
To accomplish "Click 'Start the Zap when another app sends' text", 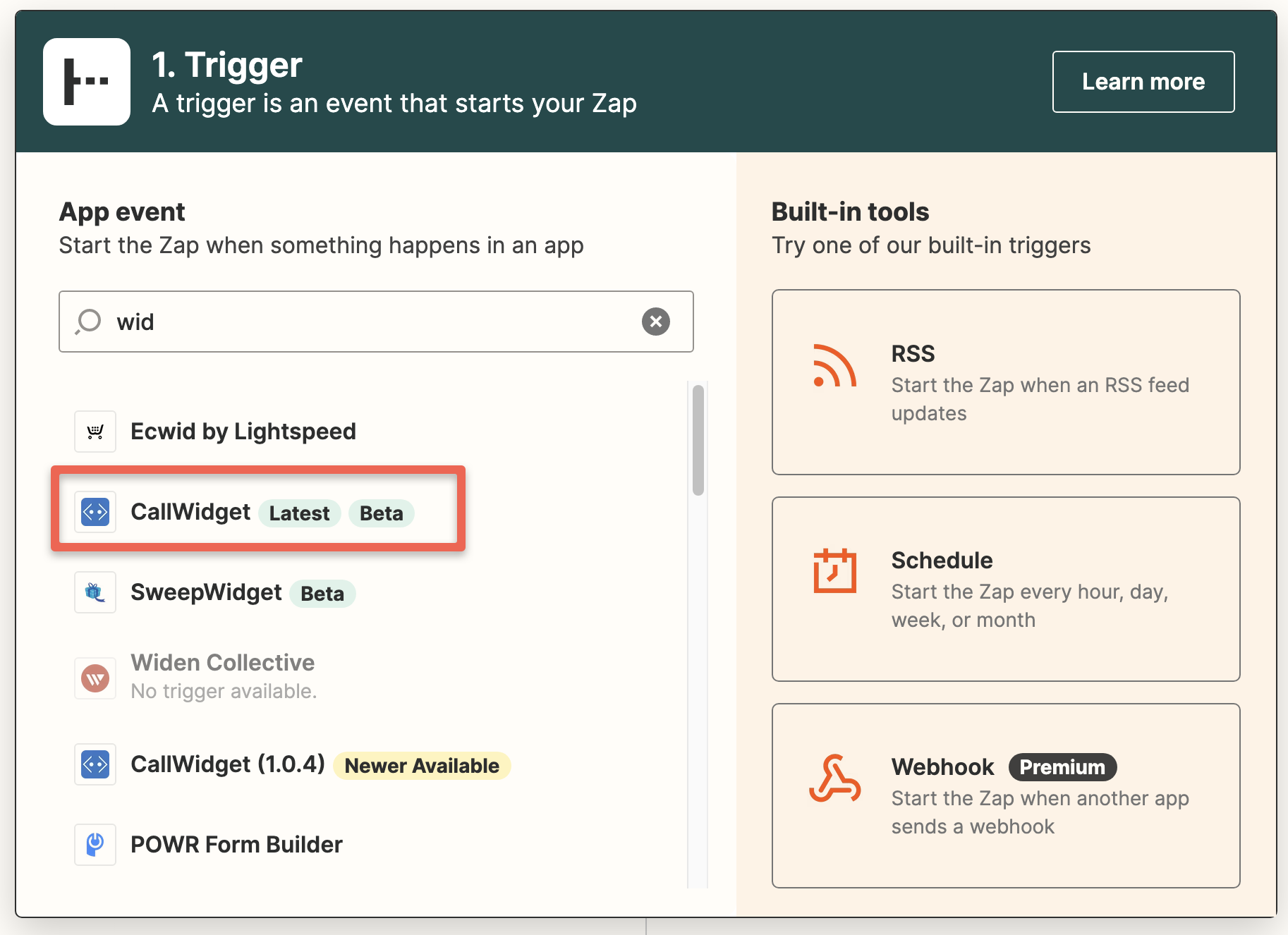I will pyautogui.click(x=1040, y=812).
